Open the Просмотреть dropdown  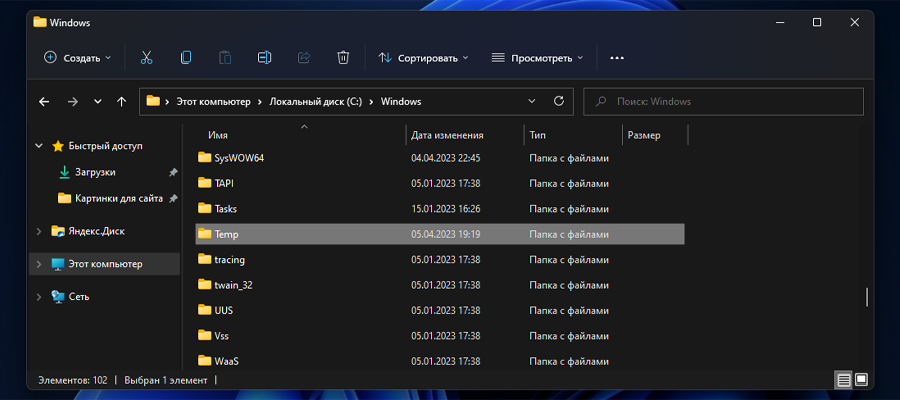click(538, 57)
